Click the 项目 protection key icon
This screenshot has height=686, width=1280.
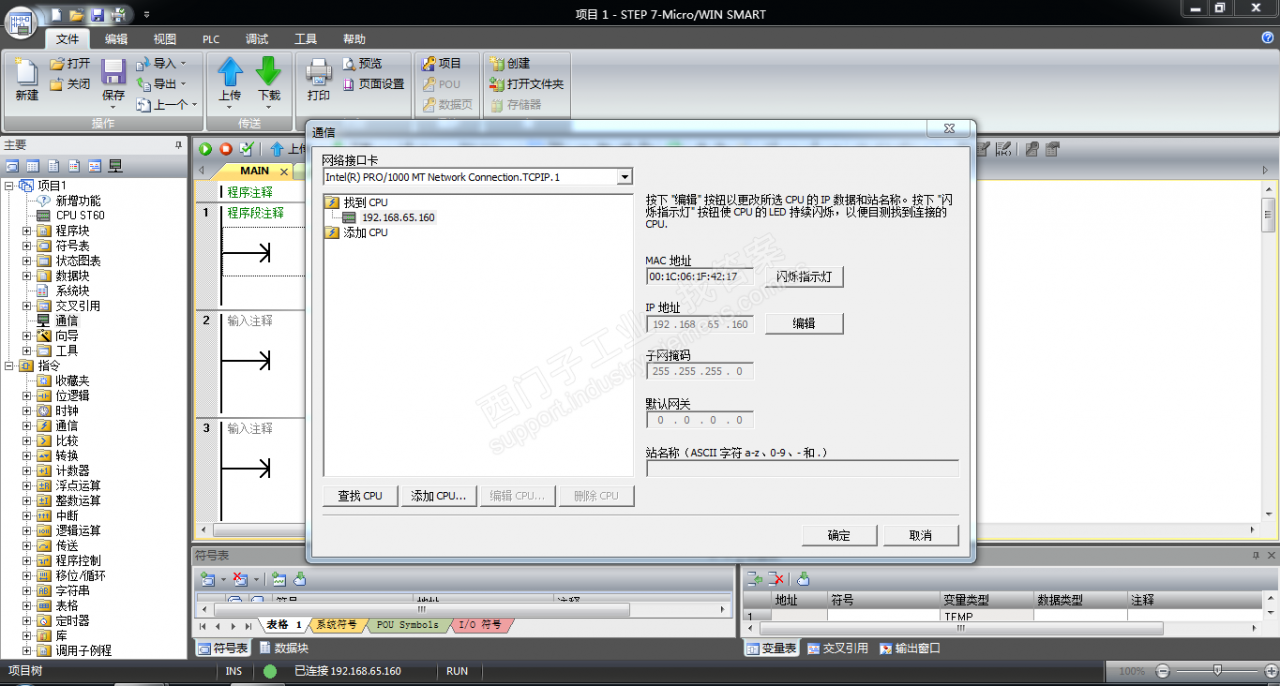pos(430,63)
